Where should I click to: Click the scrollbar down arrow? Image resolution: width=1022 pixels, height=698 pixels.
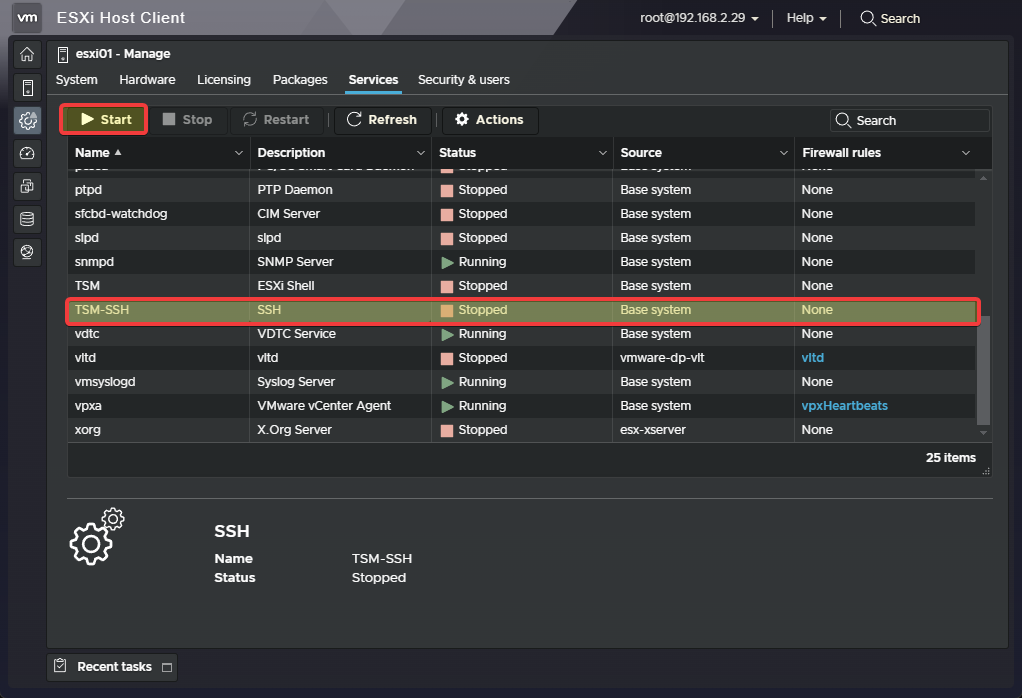pos(983,433)
